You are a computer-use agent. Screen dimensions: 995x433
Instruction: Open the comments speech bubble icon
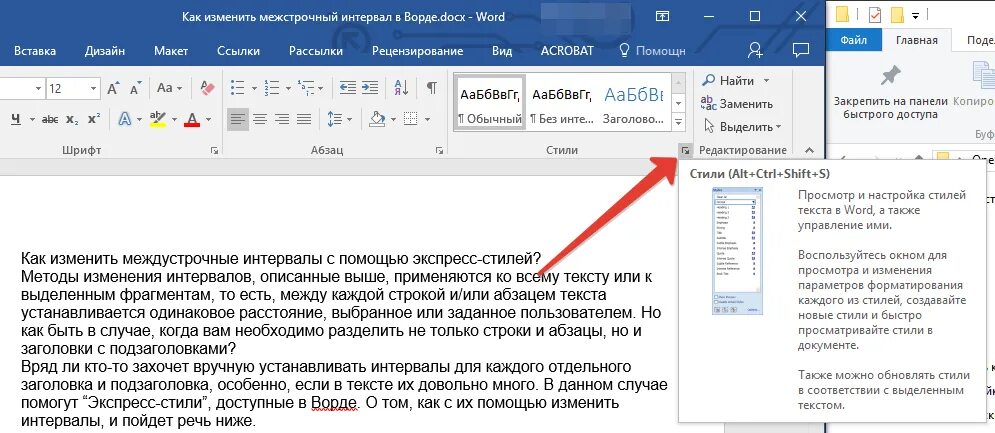coord(801,50)
